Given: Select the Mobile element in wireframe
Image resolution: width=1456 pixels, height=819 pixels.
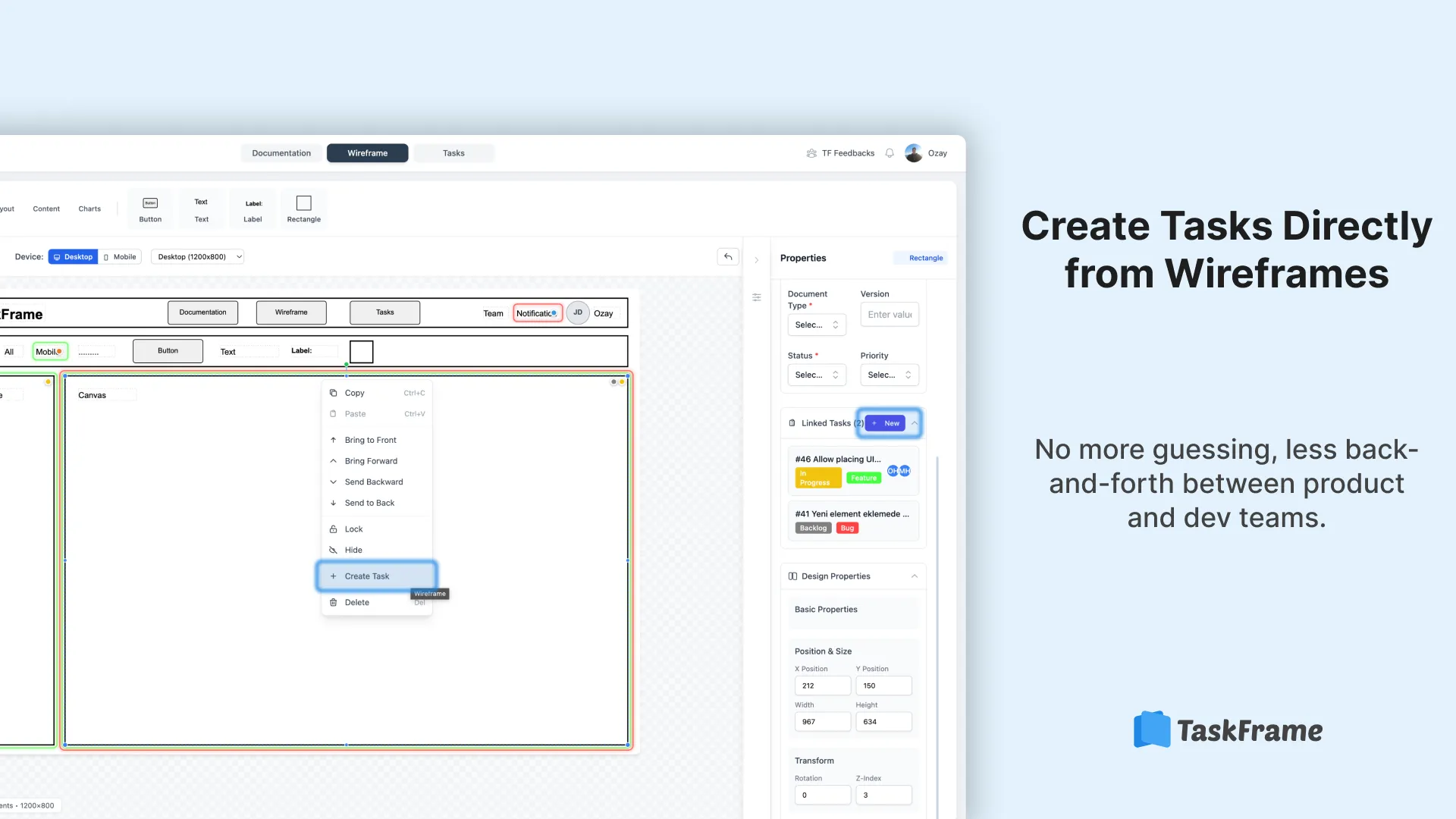Looking at the screenshot, I should point(50,352).
